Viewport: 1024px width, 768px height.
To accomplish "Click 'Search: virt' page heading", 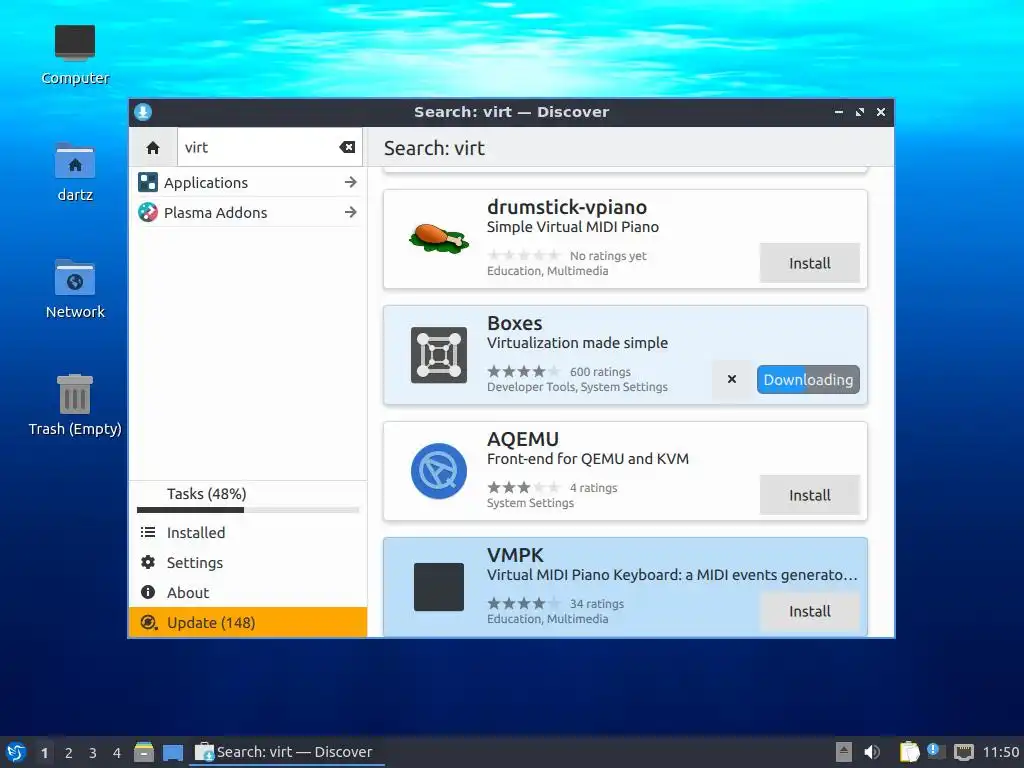I will 434,148.
